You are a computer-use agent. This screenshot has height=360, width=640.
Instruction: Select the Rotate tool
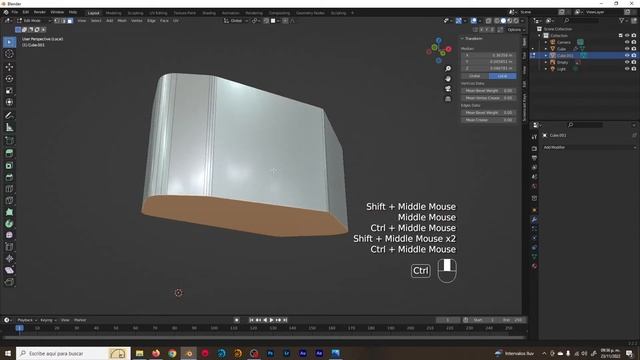pos(9,78)
